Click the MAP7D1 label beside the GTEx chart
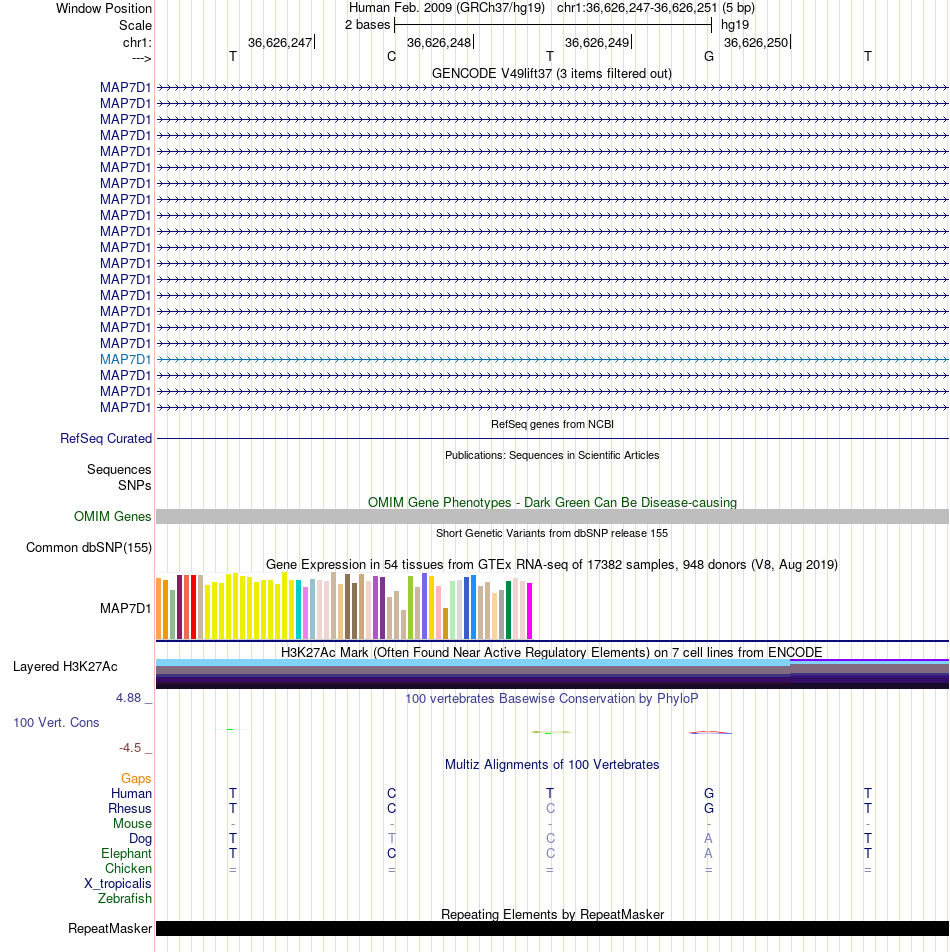The width and height of the screenshot is (950, 952). pos(125,608)
